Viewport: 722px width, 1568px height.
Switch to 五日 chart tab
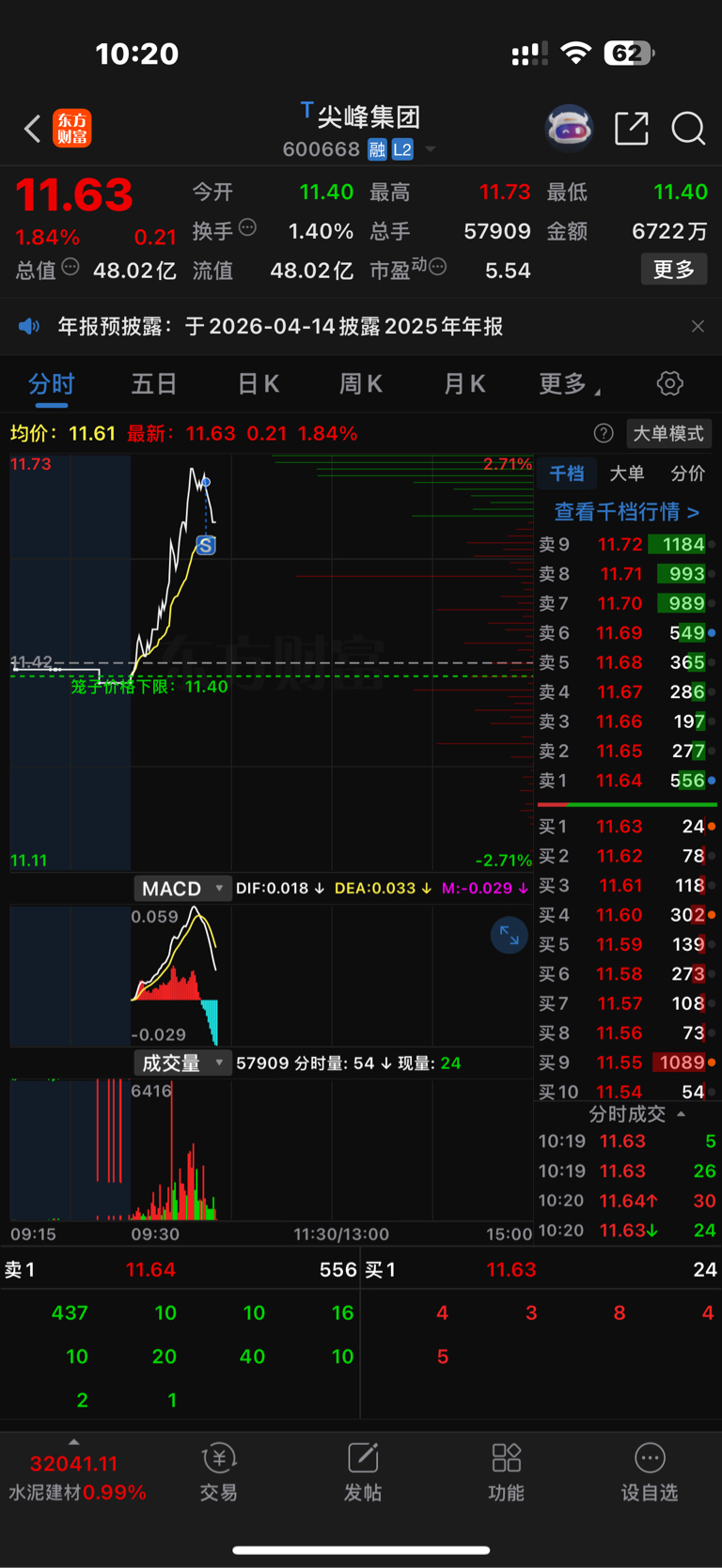tap(154, 384)
